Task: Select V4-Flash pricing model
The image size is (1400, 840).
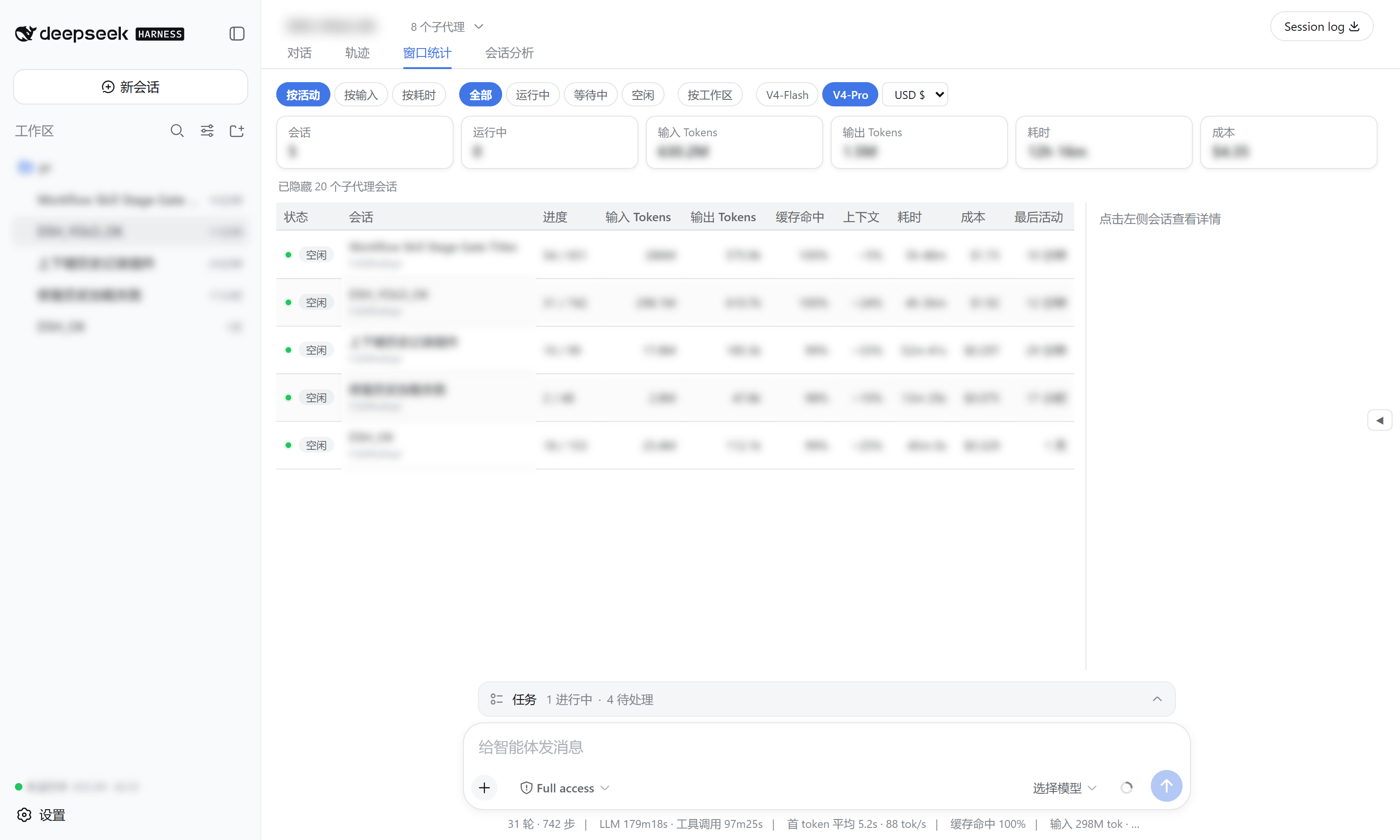Action: click(787, 95)
